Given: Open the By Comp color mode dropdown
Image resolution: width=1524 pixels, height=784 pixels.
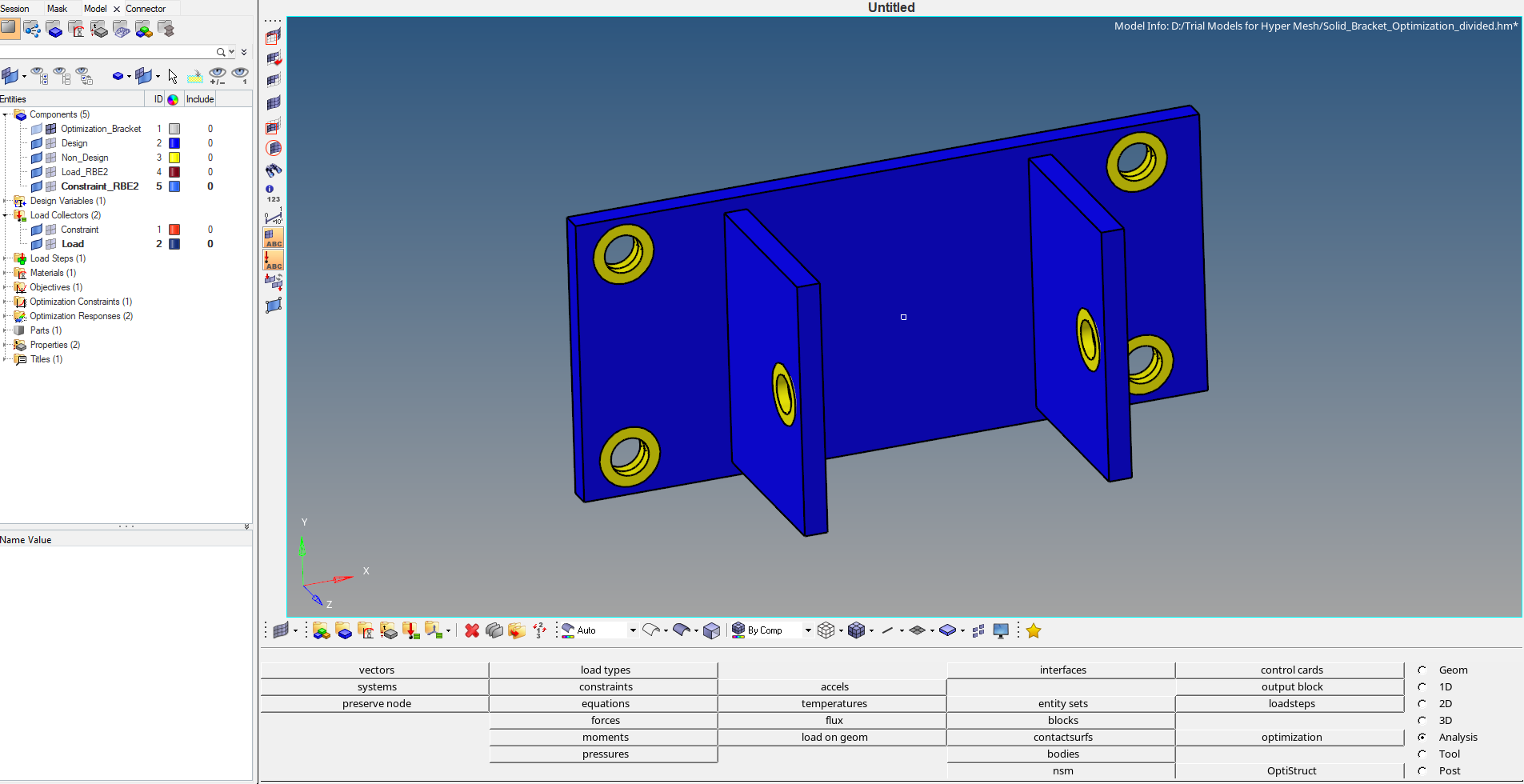Looking at the screenshot, I should click(x=807, y=630).
